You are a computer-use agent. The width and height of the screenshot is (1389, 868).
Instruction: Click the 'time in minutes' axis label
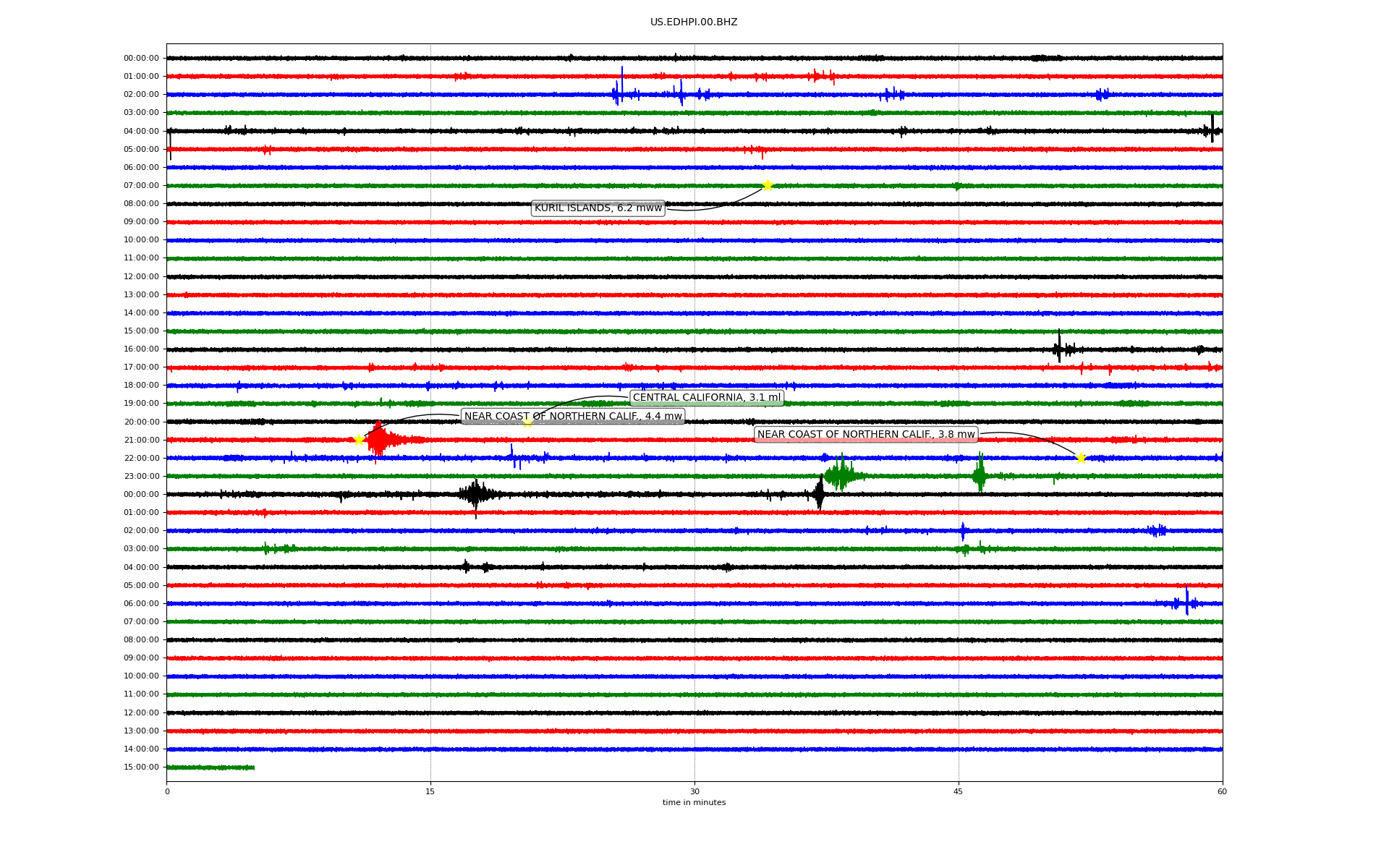point(693,803)
